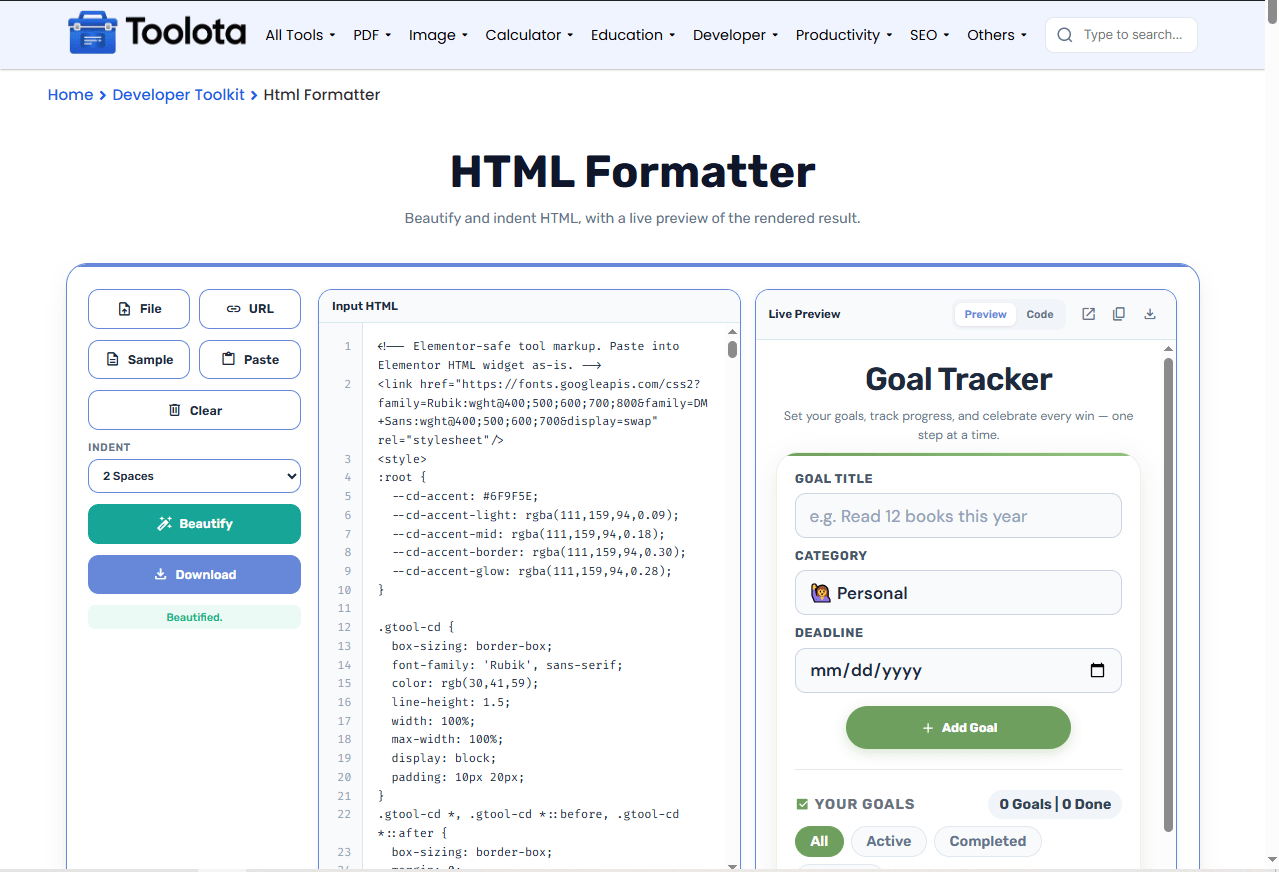Click the '0 Goals | 0 Done' badge

pyautogui.click(x=1055, y=804)
